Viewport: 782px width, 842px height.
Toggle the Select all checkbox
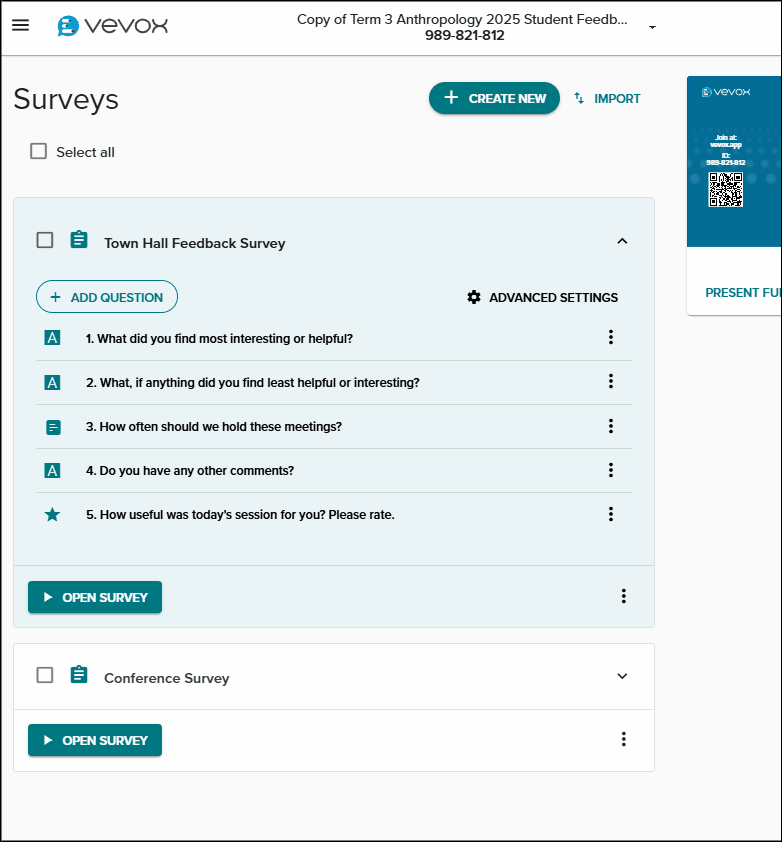coord(38,150)
